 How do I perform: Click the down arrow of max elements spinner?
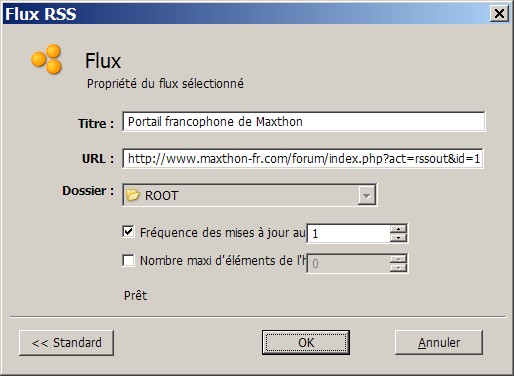click(x=398, y=267)
